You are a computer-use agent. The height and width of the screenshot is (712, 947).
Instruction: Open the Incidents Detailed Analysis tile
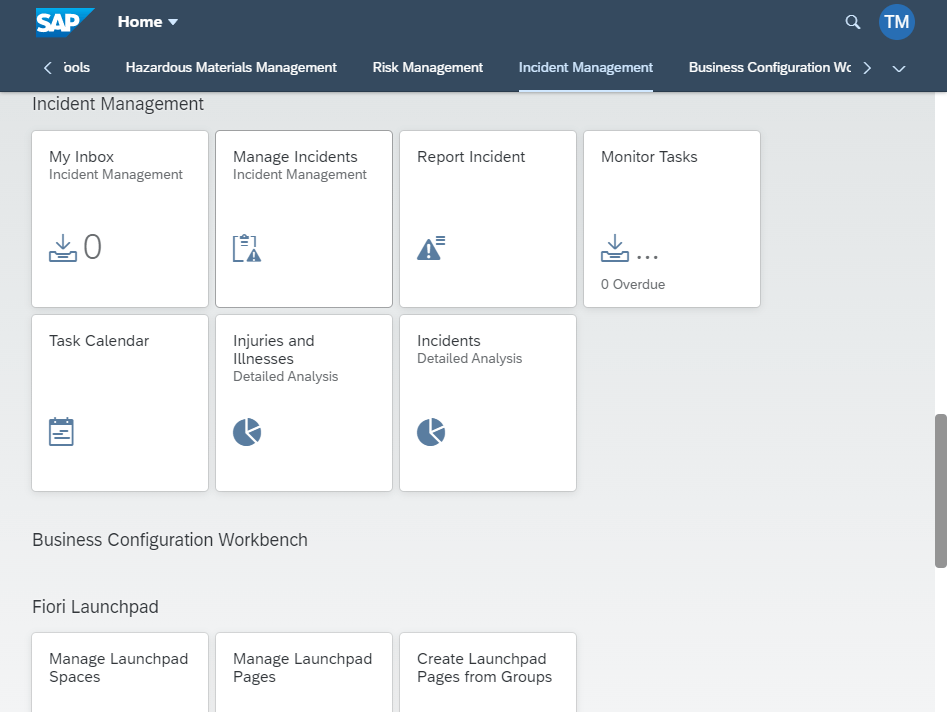click(x=488, y=403)
